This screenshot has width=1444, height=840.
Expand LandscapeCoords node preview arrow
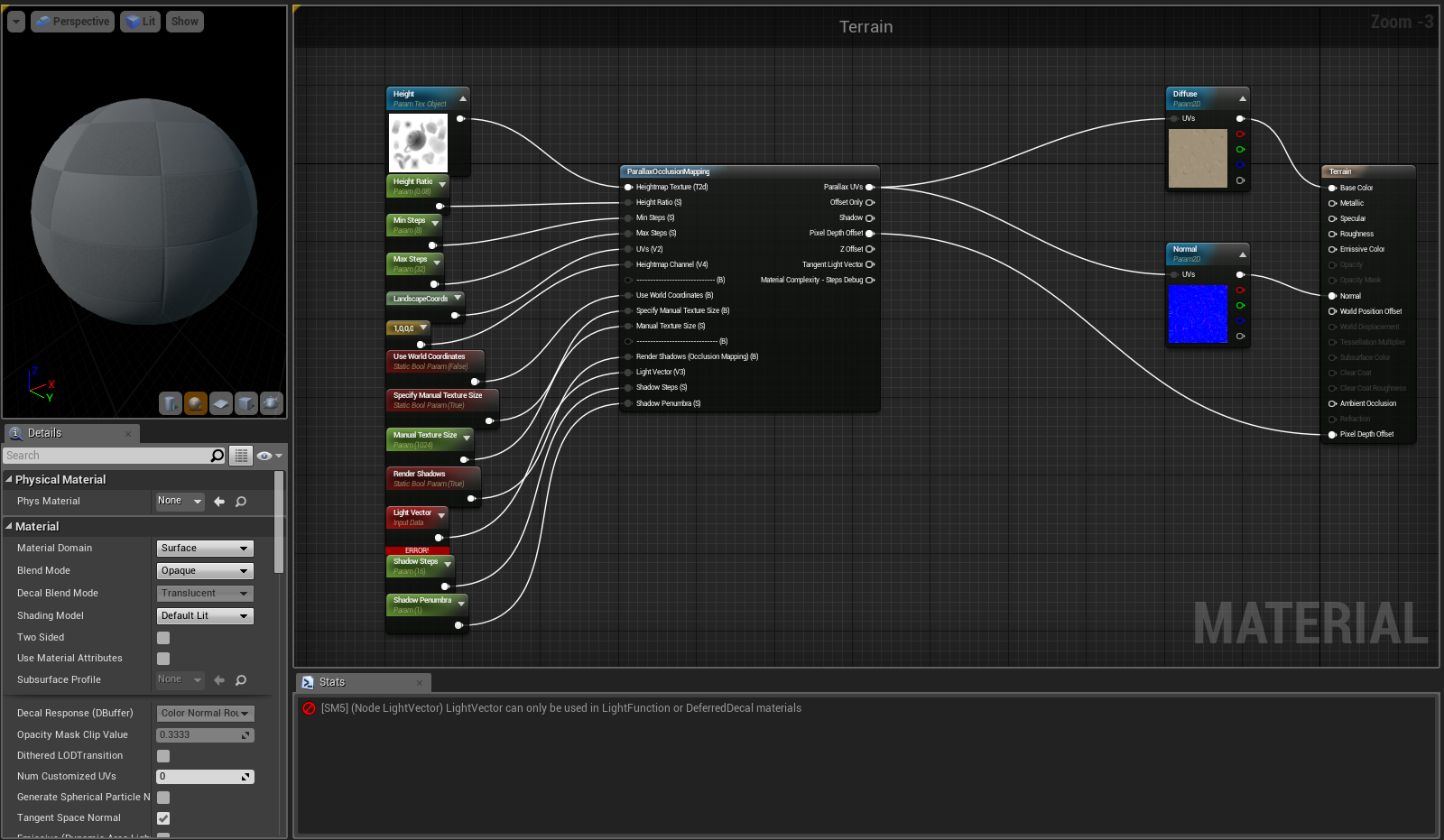(x=458, y=298)
